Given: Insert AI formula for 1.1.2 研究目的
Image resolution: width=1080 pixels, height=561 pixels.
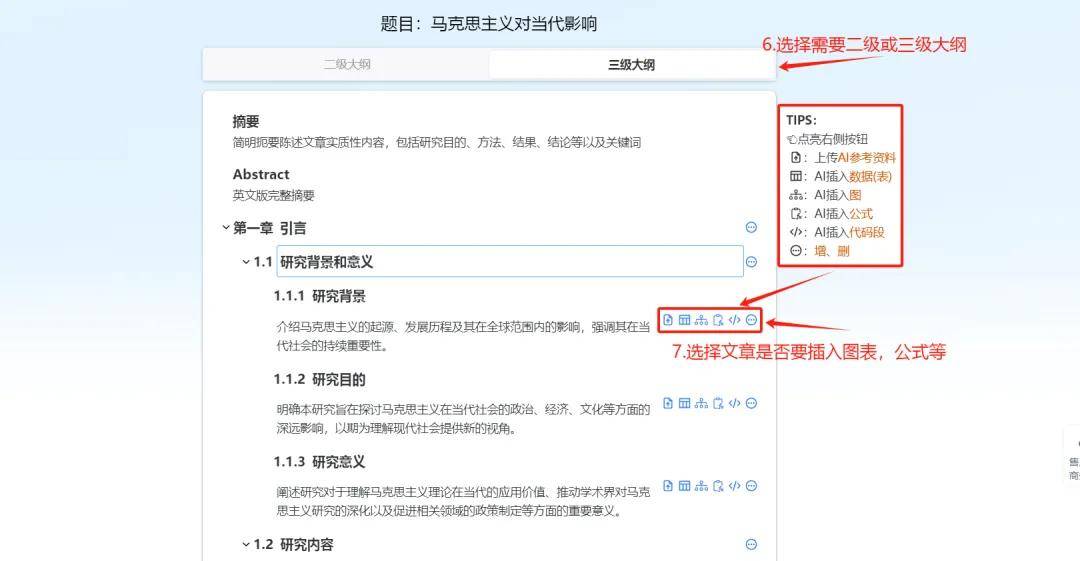Looking at the screenshot, I should [718, 403].
